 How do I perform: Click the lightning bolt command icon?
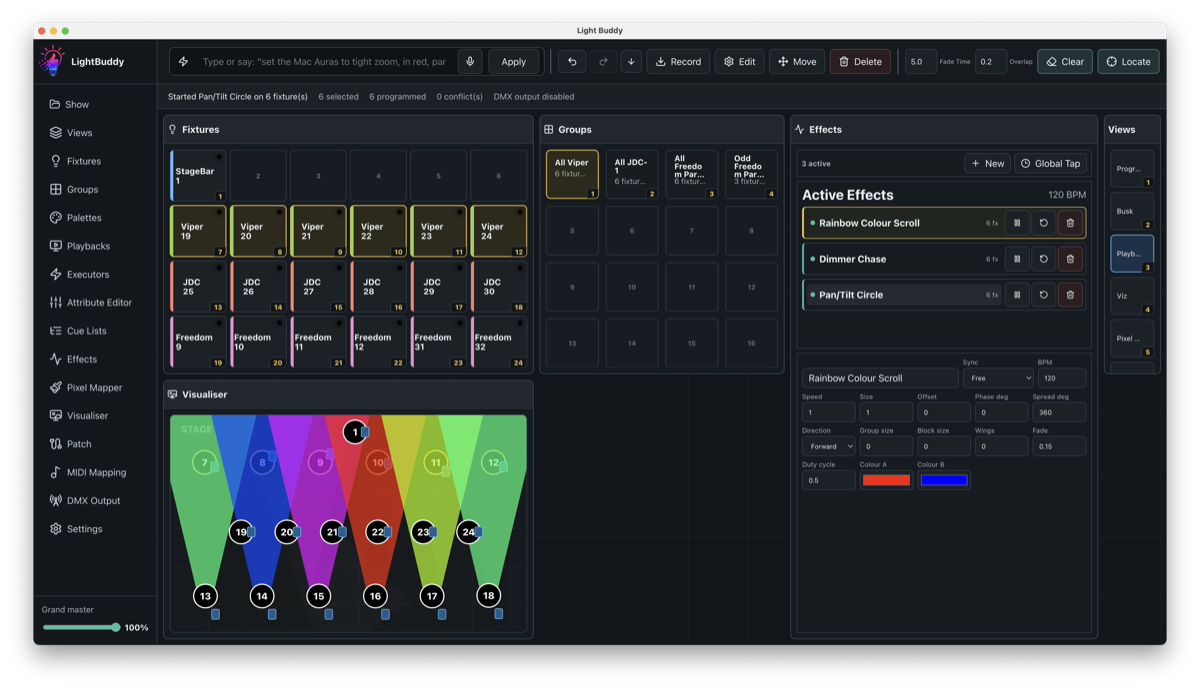(x=183, y=62)
